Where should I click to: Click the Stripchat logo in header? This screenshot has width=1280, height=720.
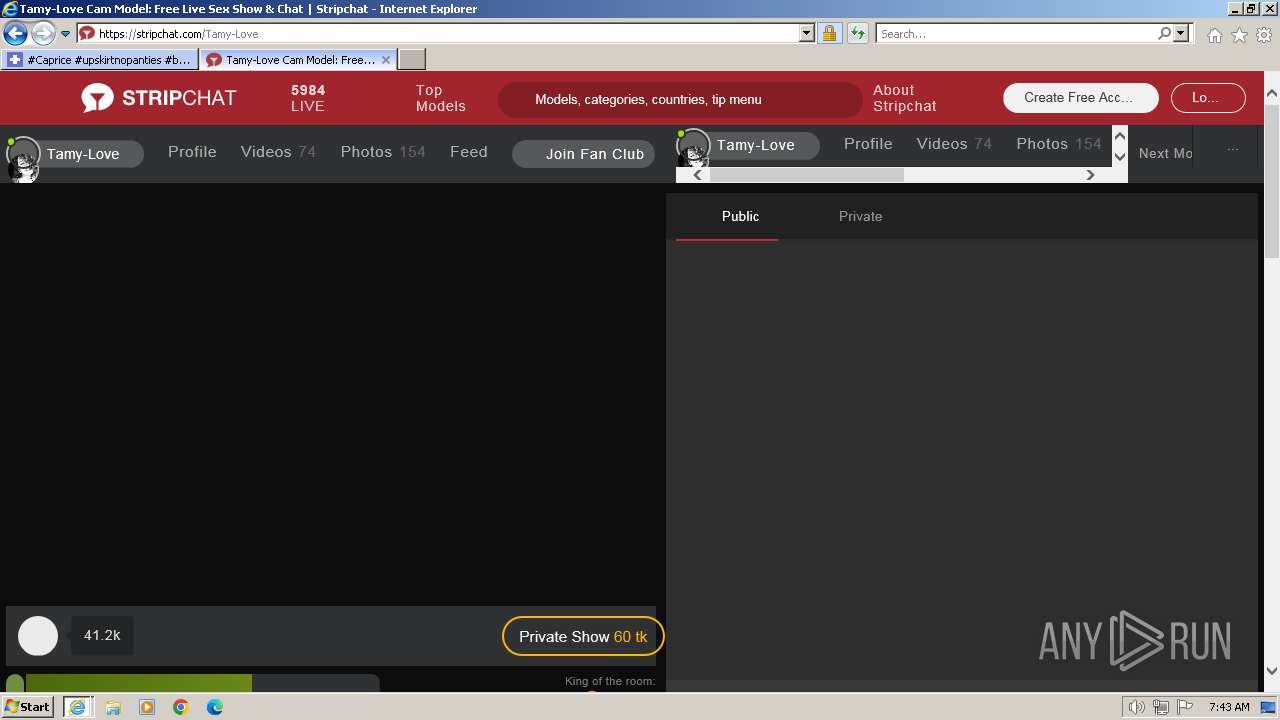click(159, 98)
